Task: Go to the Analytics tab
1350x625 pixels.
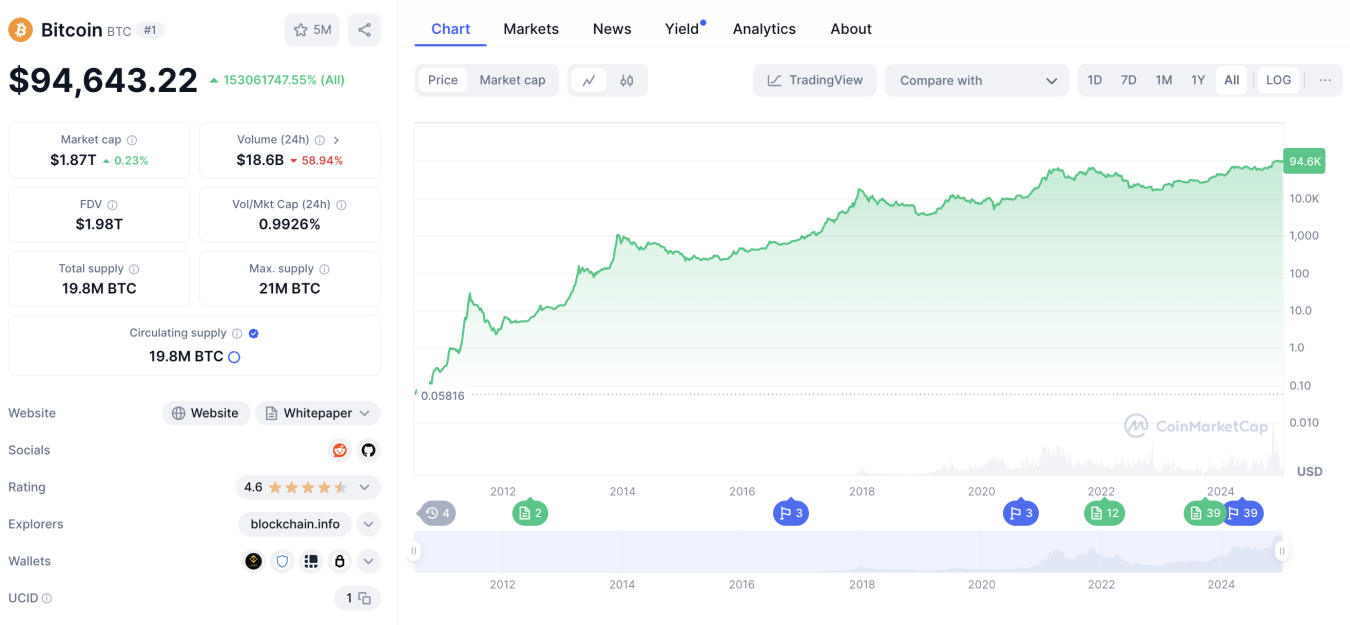Action: click(764, 29)
